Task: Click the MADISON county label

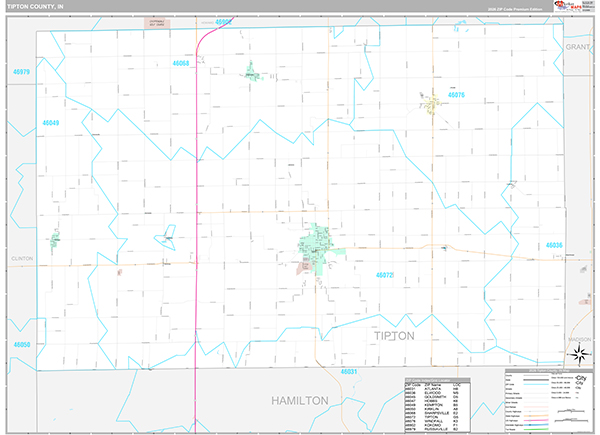Action: point(579,339)
